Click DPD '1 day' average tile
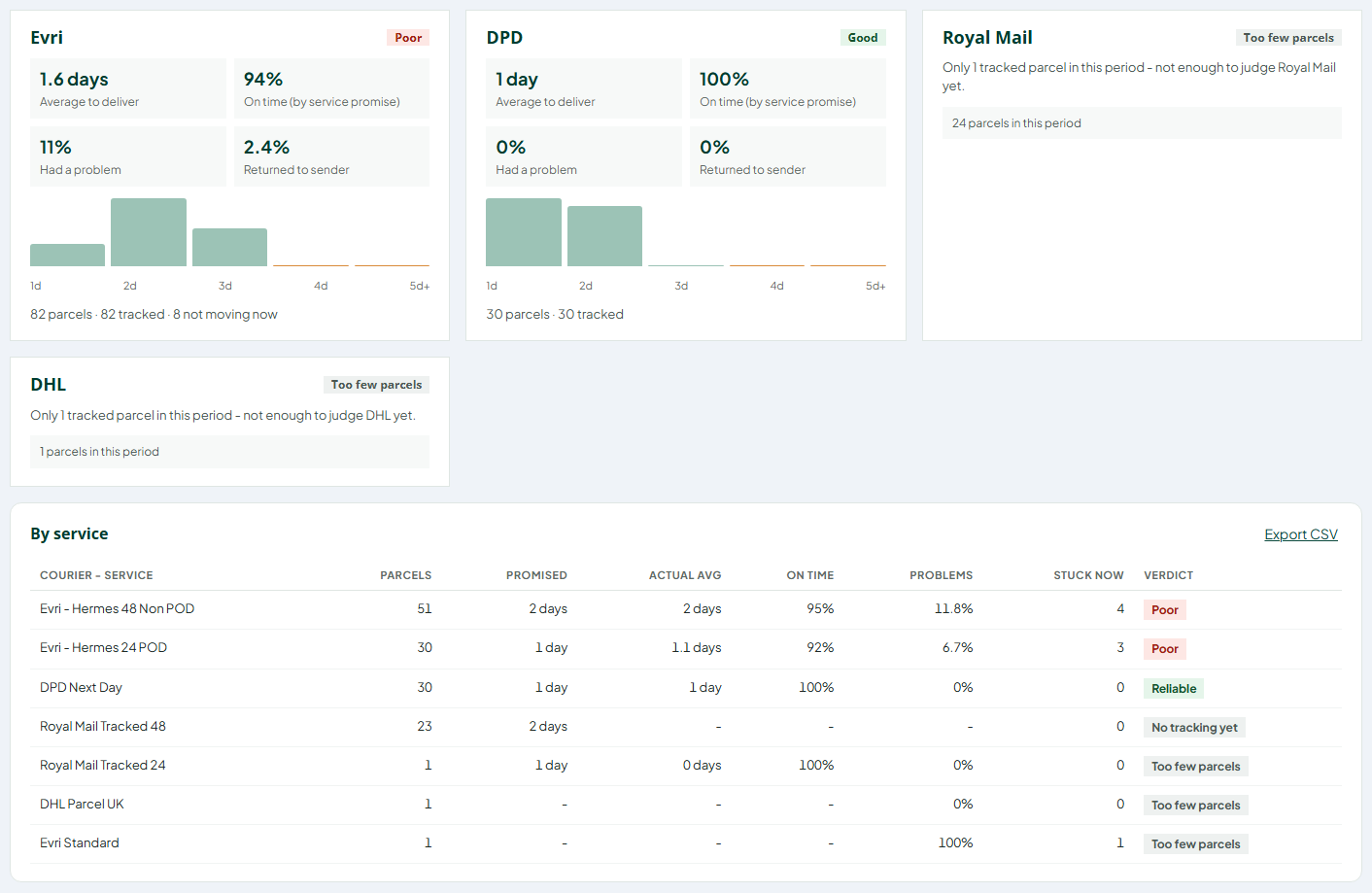Image resolution: width=1372 pixels, height=893 pixels. pos(584,88)
